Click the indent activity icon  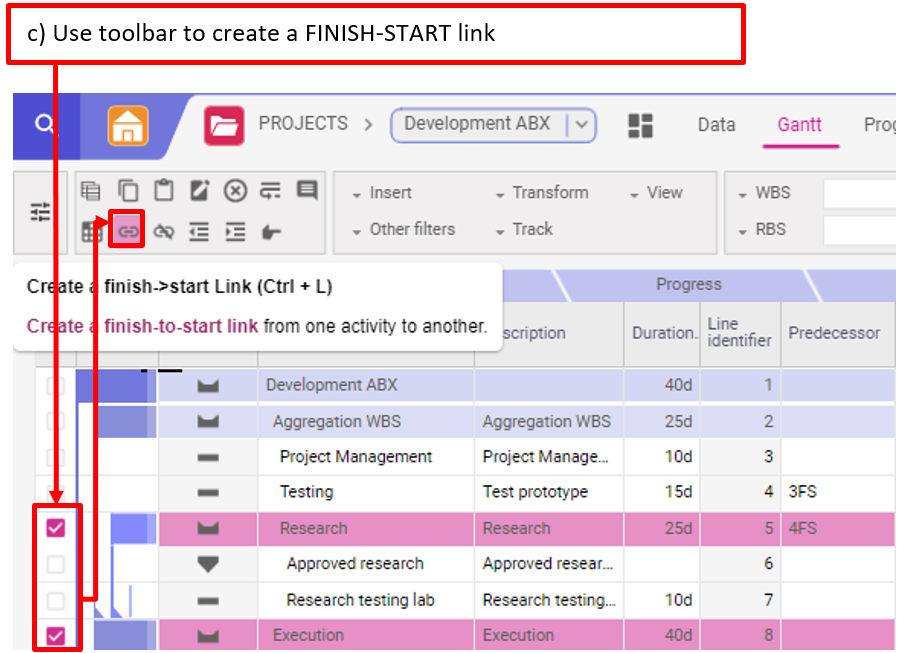point(235,231)
